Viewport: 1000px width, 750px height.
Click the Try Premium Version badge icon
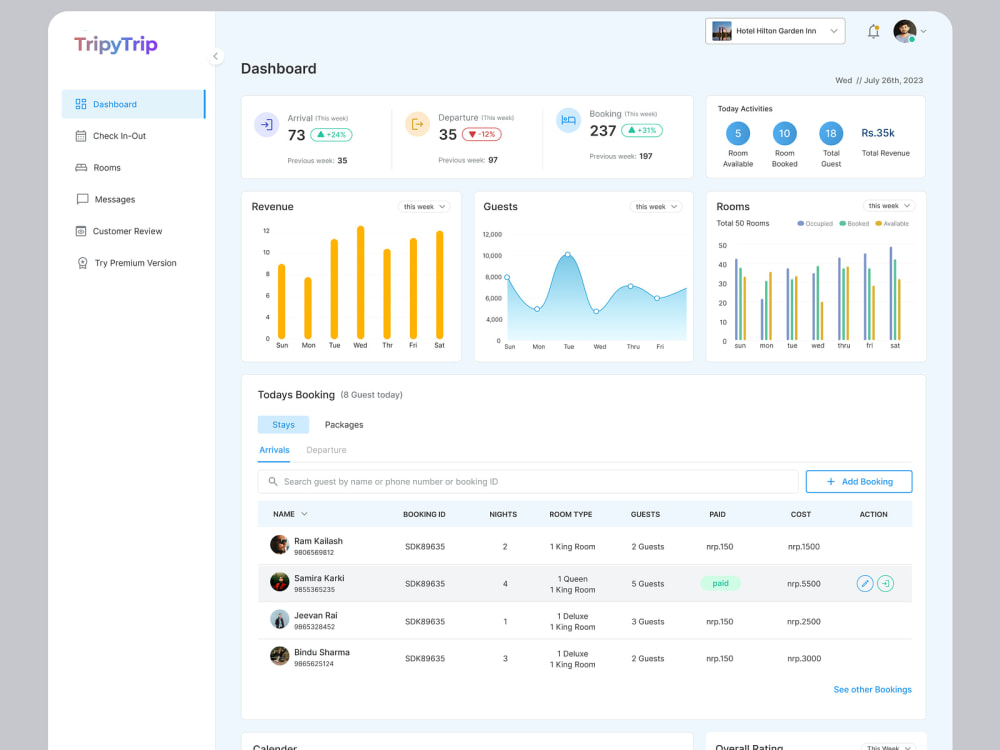(82, 263)
